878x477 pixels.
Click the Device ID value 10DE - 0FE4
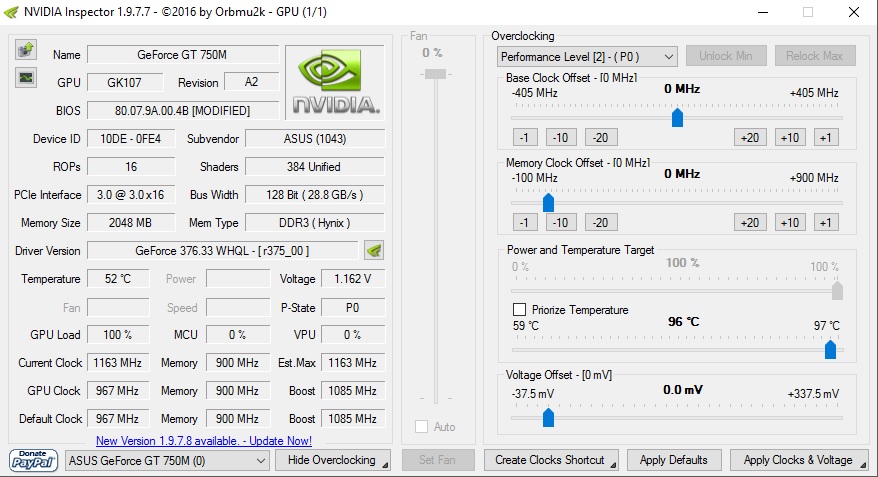(x=130, y=139)
